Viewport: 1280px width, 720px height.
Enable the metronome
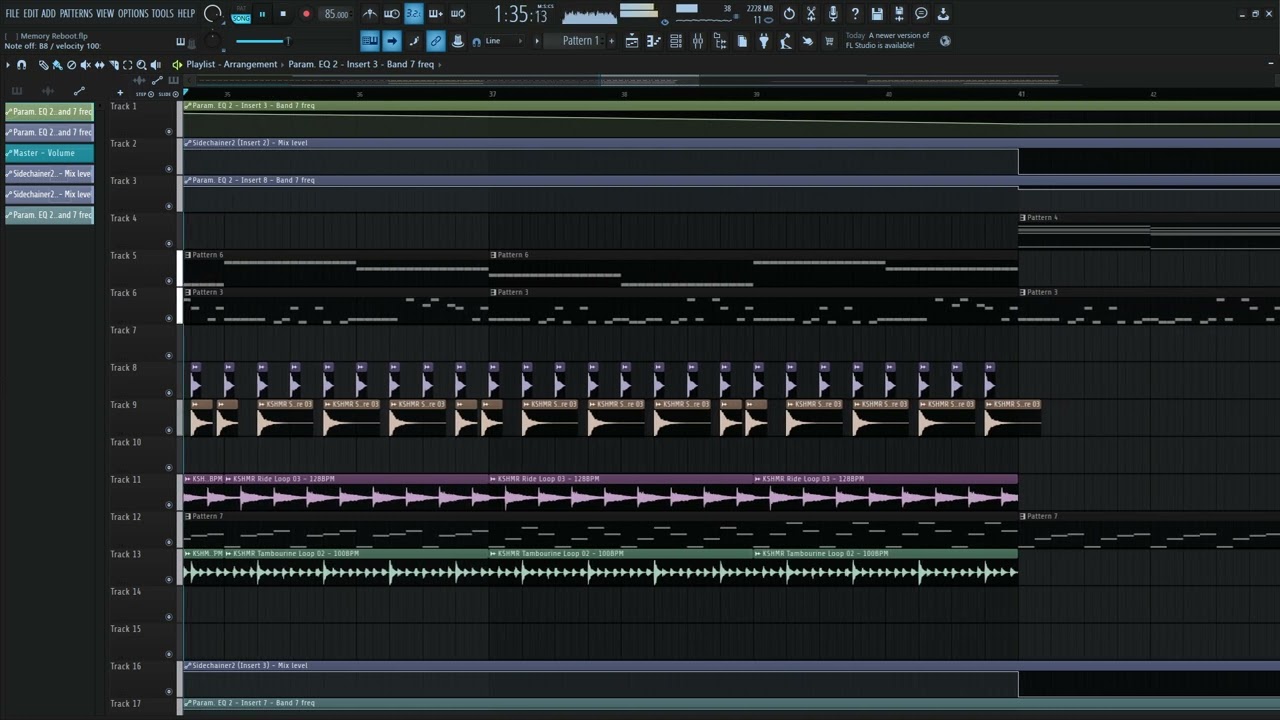pyautogui.click(x=370, y=14)
